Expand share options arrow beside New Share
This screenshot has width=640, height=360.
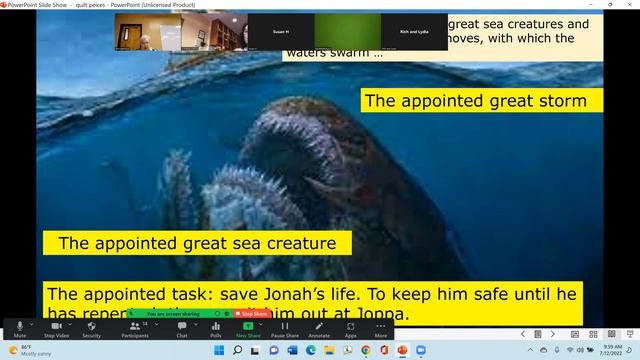[261, 325]
